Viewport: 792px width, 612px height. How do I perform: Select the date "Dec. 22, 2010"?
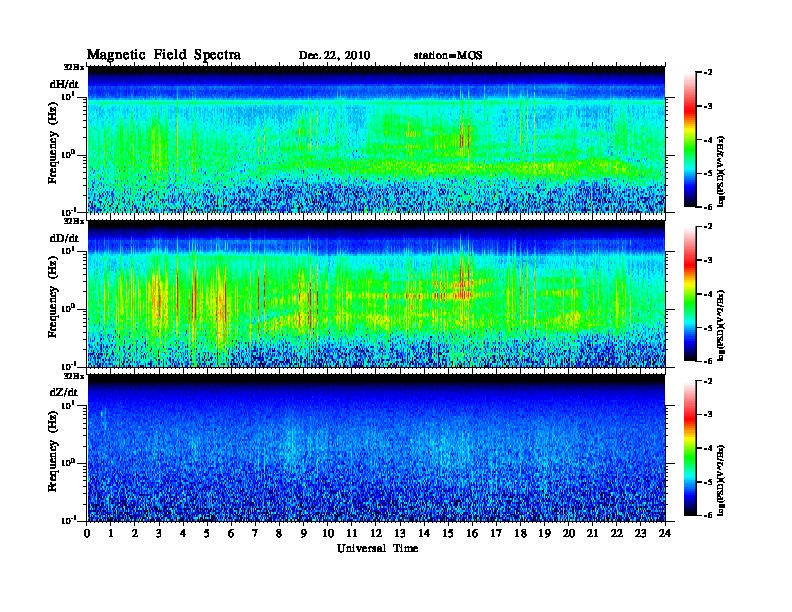tap(334, 56)
